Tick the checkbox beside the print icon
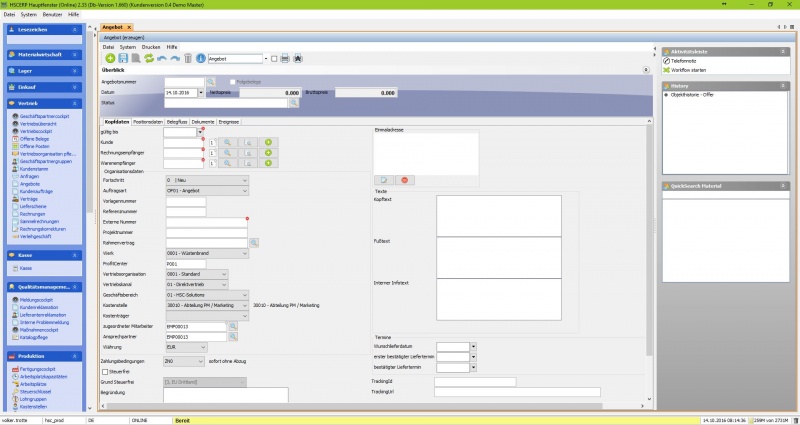The image size is (800, 425). coord(273,59)
